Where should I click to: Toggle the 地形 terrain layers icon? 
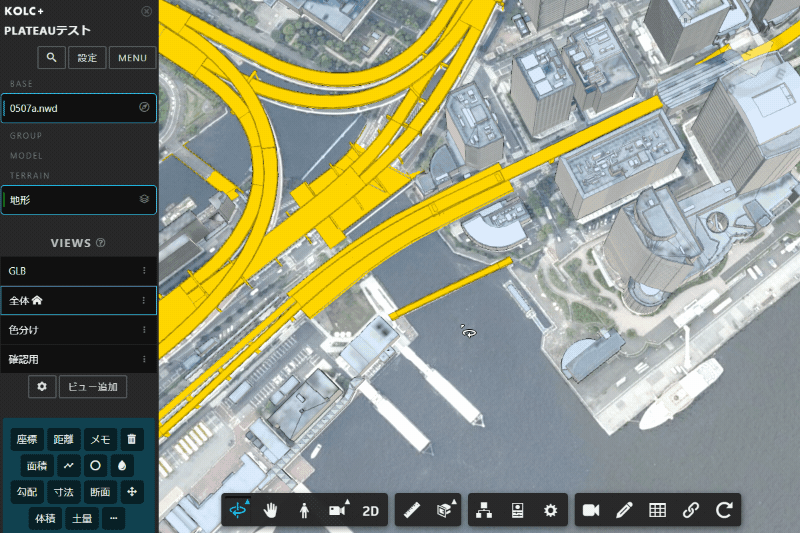(144, 200)
